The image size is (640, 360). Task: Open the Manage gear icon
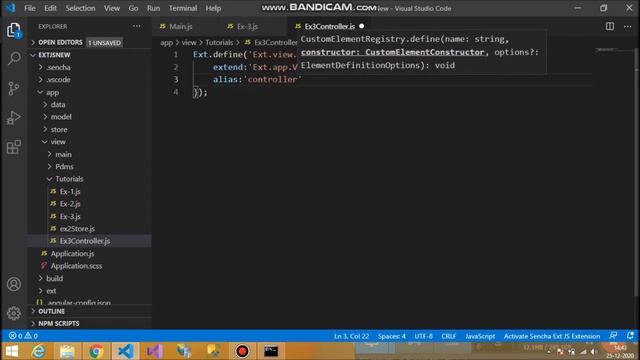tap(13, 313)
